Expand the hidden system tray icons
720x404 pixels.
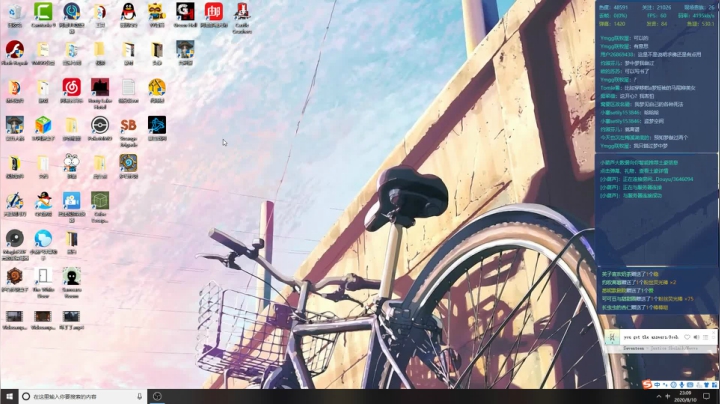coord(658,396)
